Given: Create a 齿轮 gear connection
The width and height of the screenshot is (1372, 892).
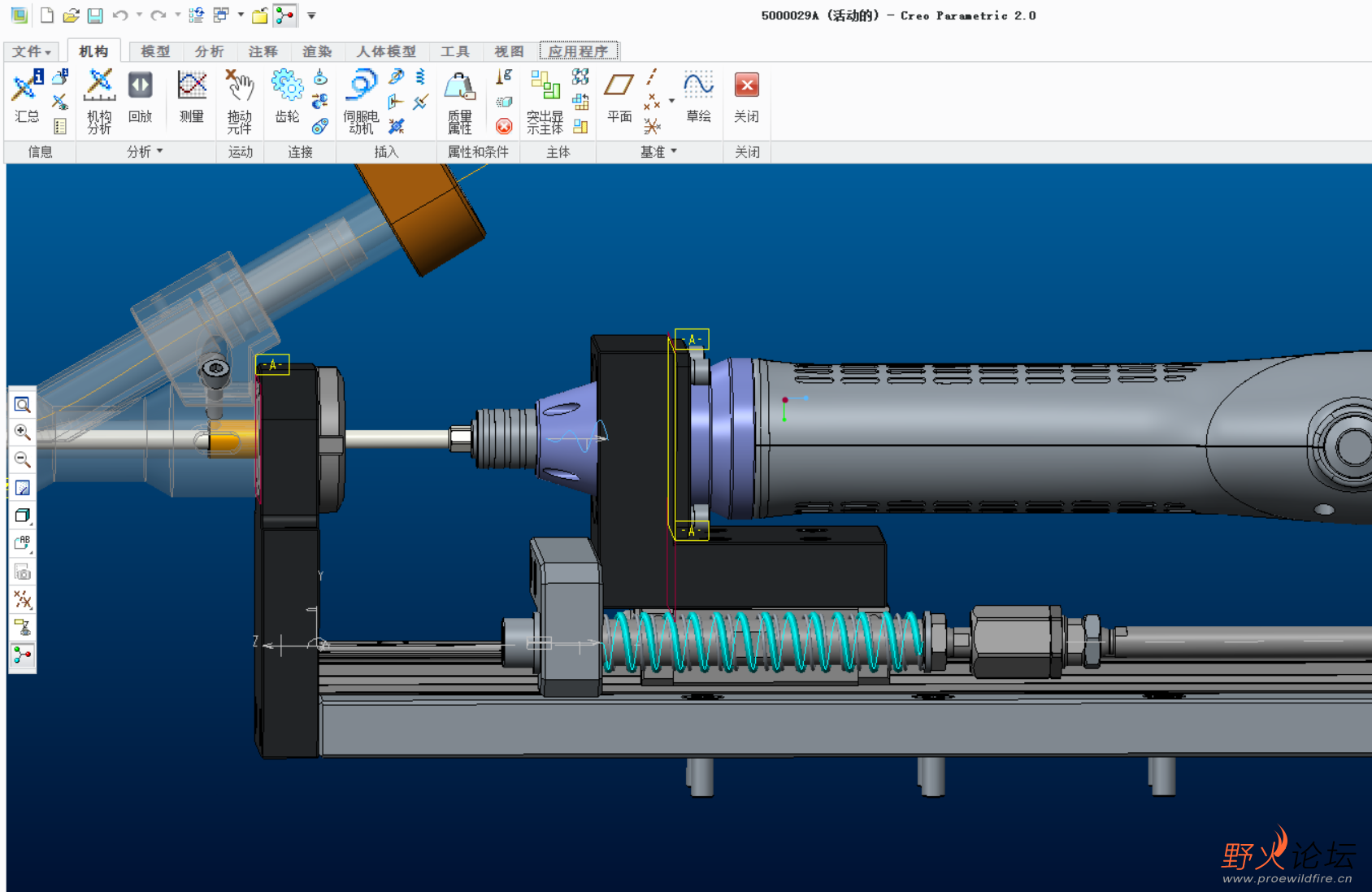Looking at the screenshot, I should click(x=287, y=96).
